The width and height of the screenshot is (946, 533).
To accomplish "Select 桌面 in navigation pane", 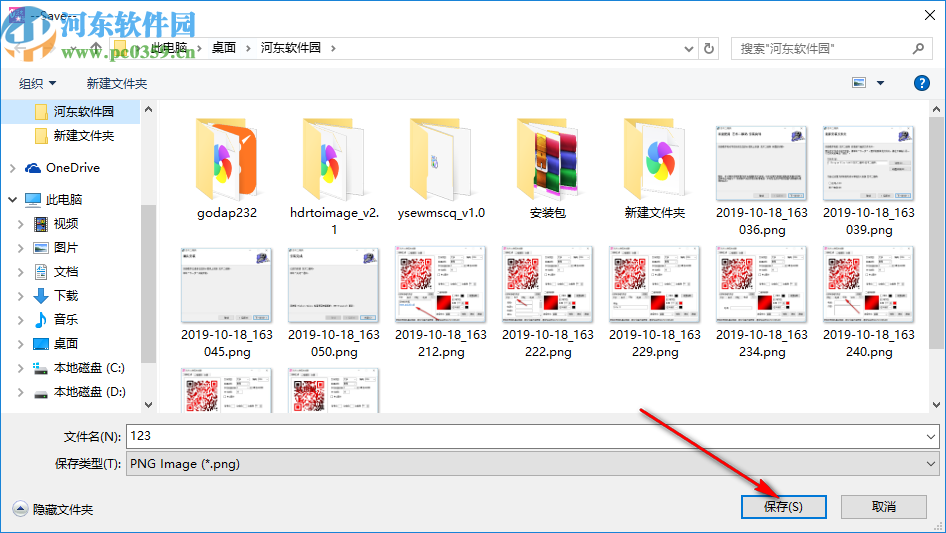I will (66, 343).
